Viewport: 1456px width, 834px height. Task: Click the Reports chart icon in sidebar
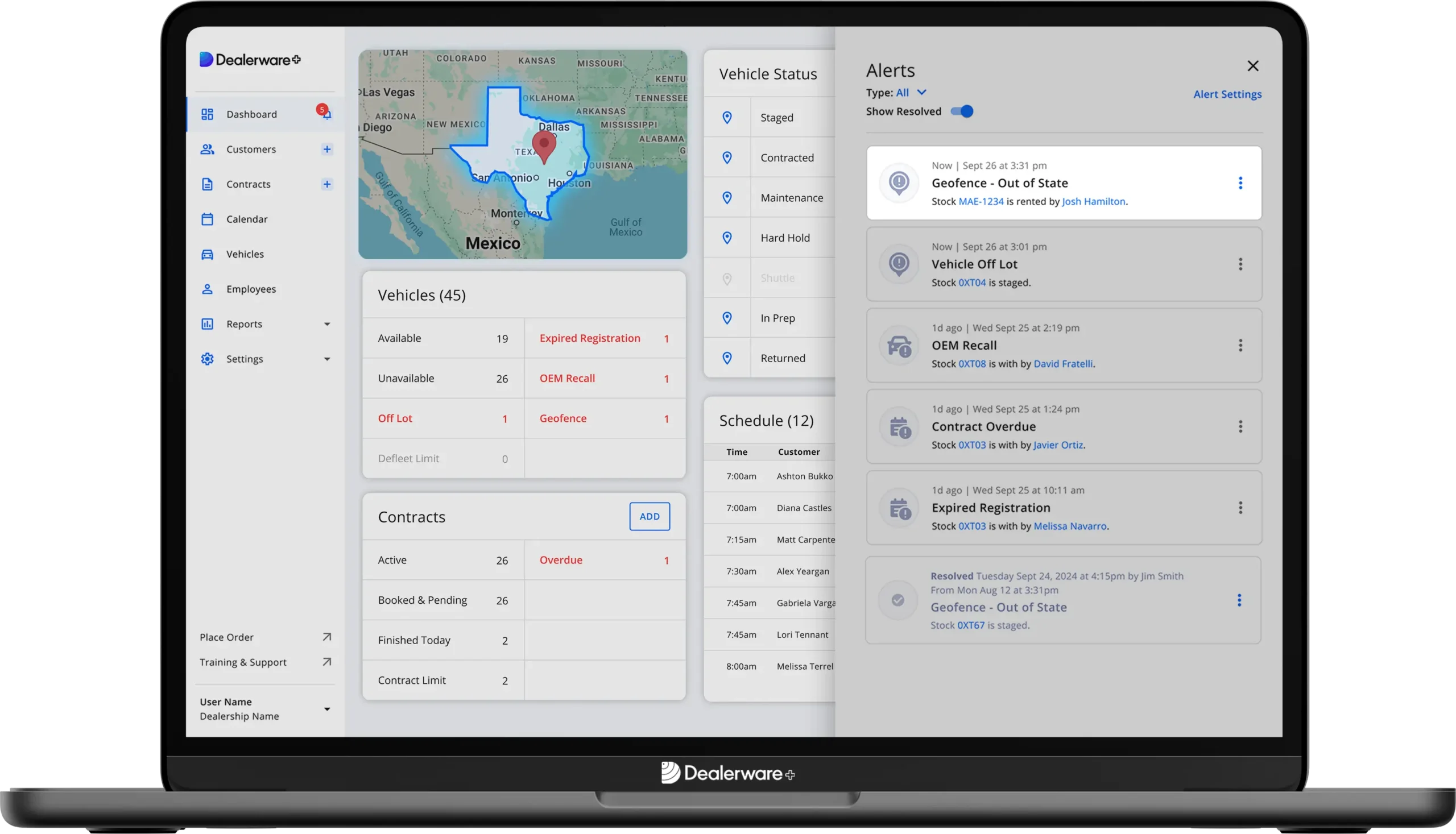point(208,324)
